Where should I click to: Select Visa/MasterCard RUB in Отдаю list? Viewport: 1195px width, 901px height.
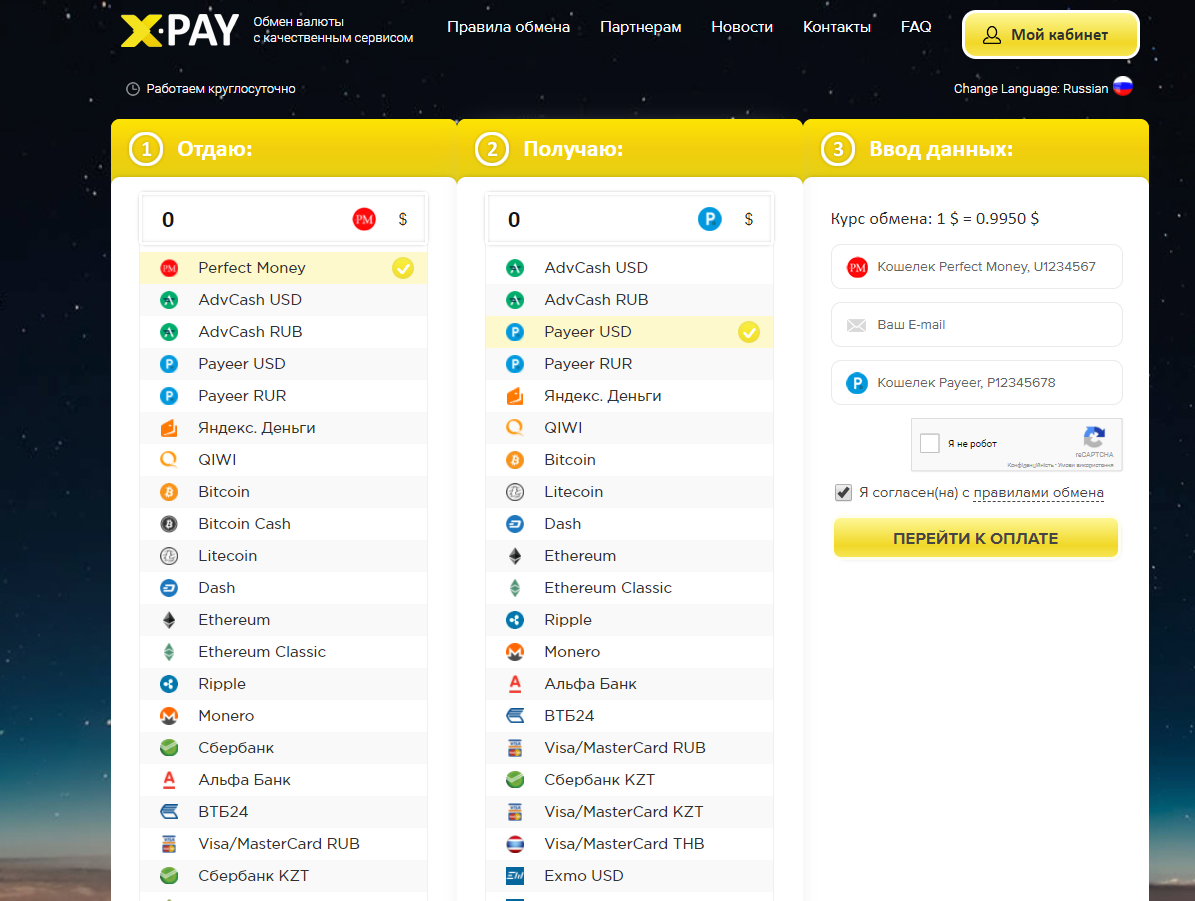click(284, 845)
